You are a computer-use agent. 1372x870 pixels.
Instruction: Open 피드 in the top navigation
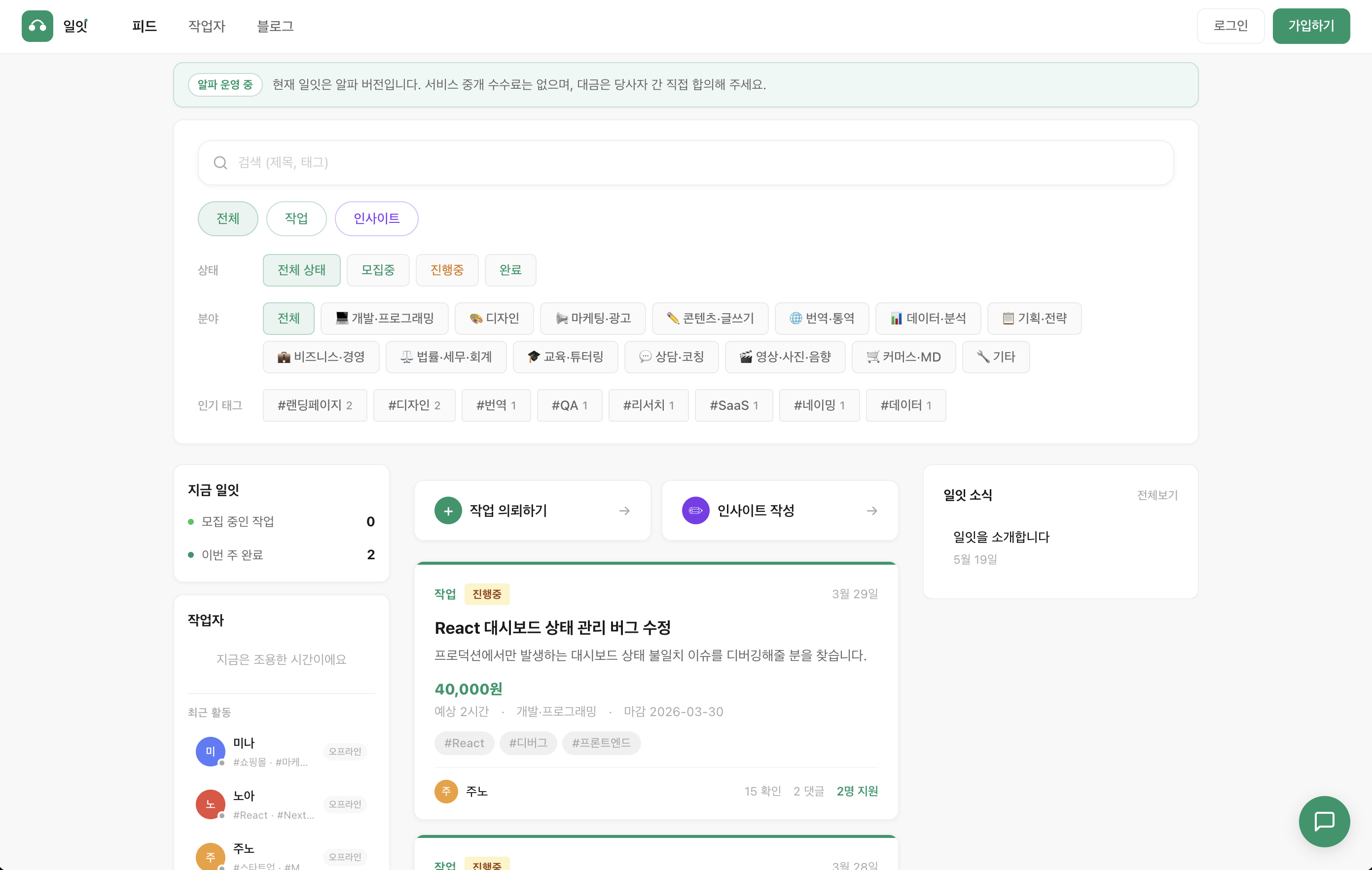point(144,26)
